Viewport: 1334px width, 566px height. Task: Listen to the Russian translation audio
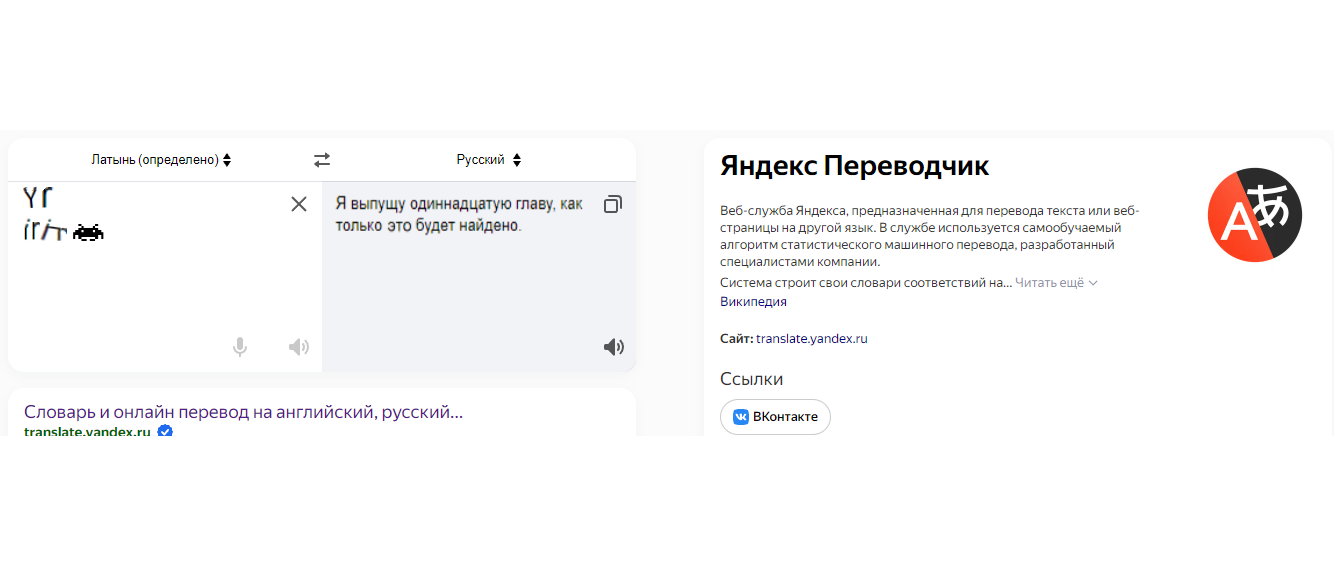(x=614, y=347)
